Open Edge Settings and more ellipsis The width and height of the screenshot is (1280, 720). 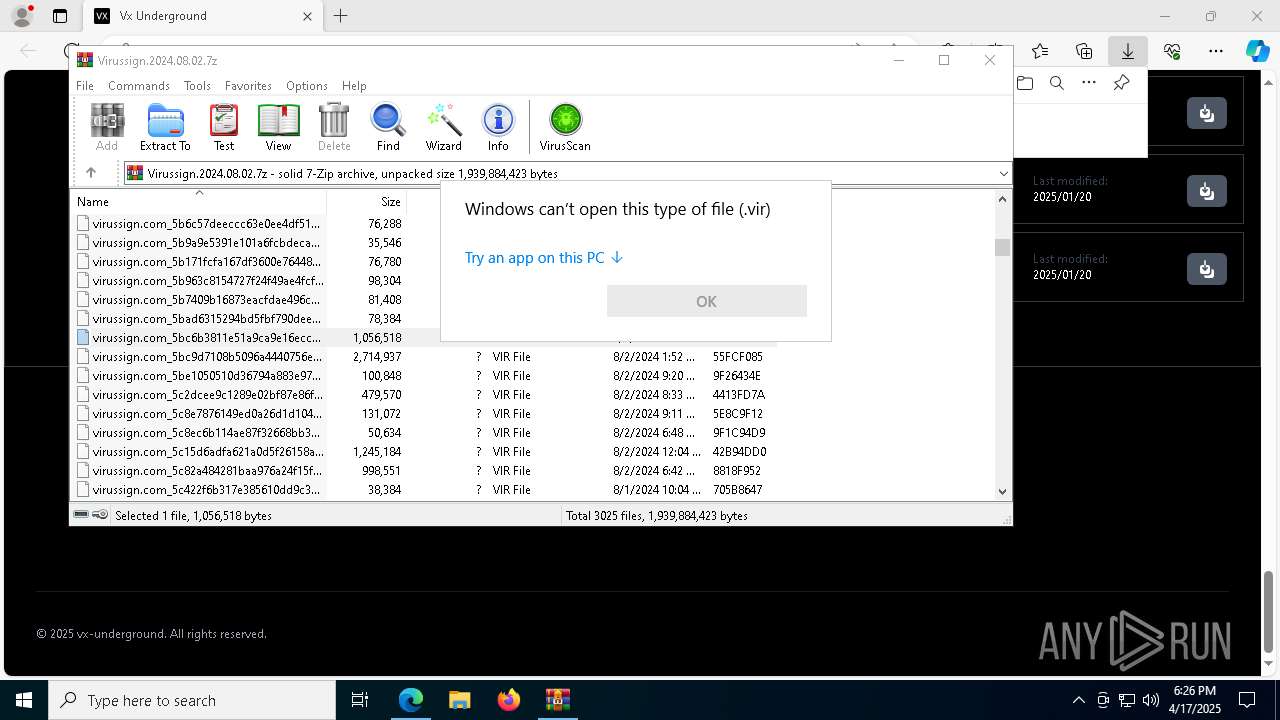tap(1216, 51)
